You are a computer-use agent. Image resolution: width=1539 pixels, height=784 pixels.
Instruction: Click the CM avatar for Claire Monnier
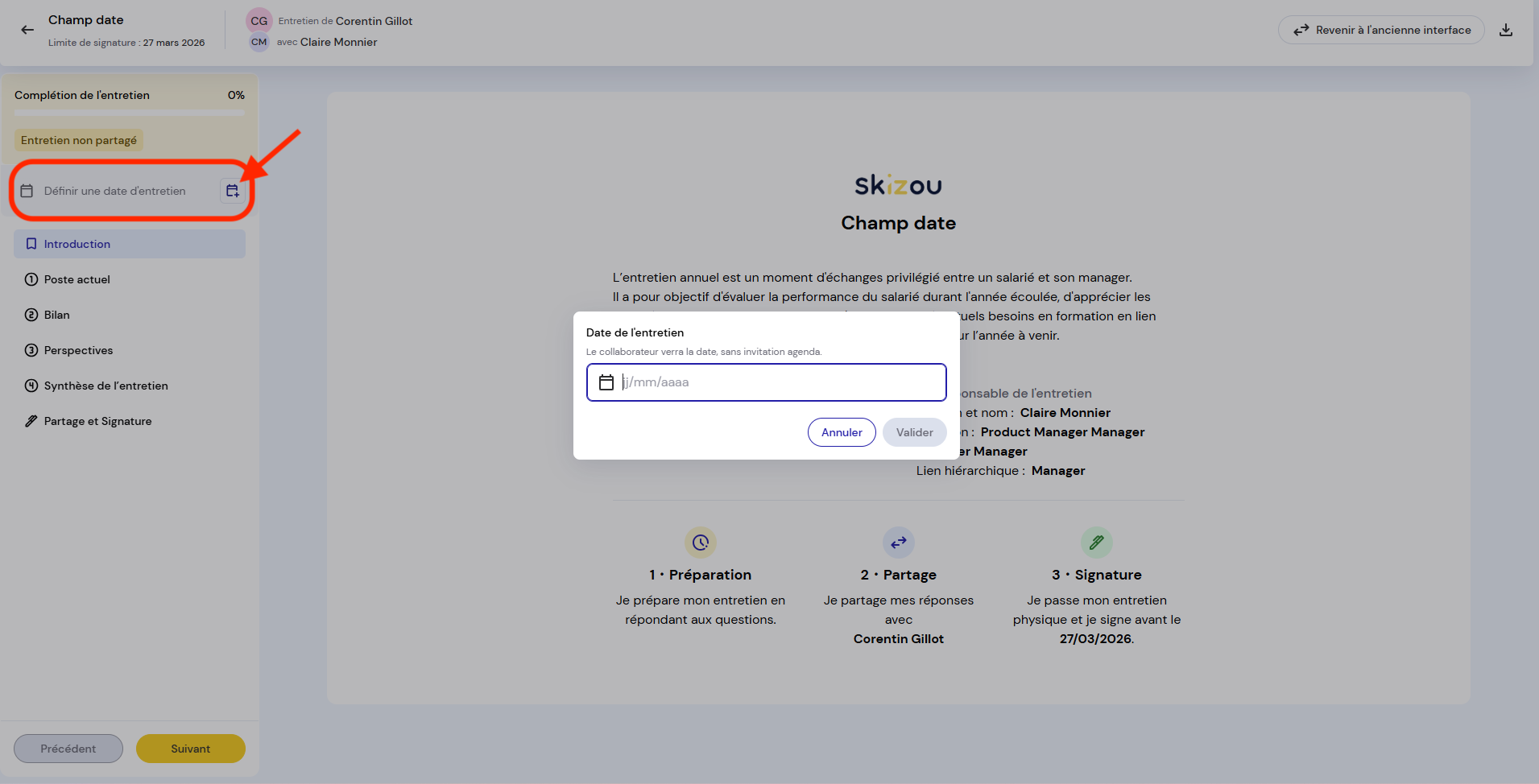tap(259, 42)
